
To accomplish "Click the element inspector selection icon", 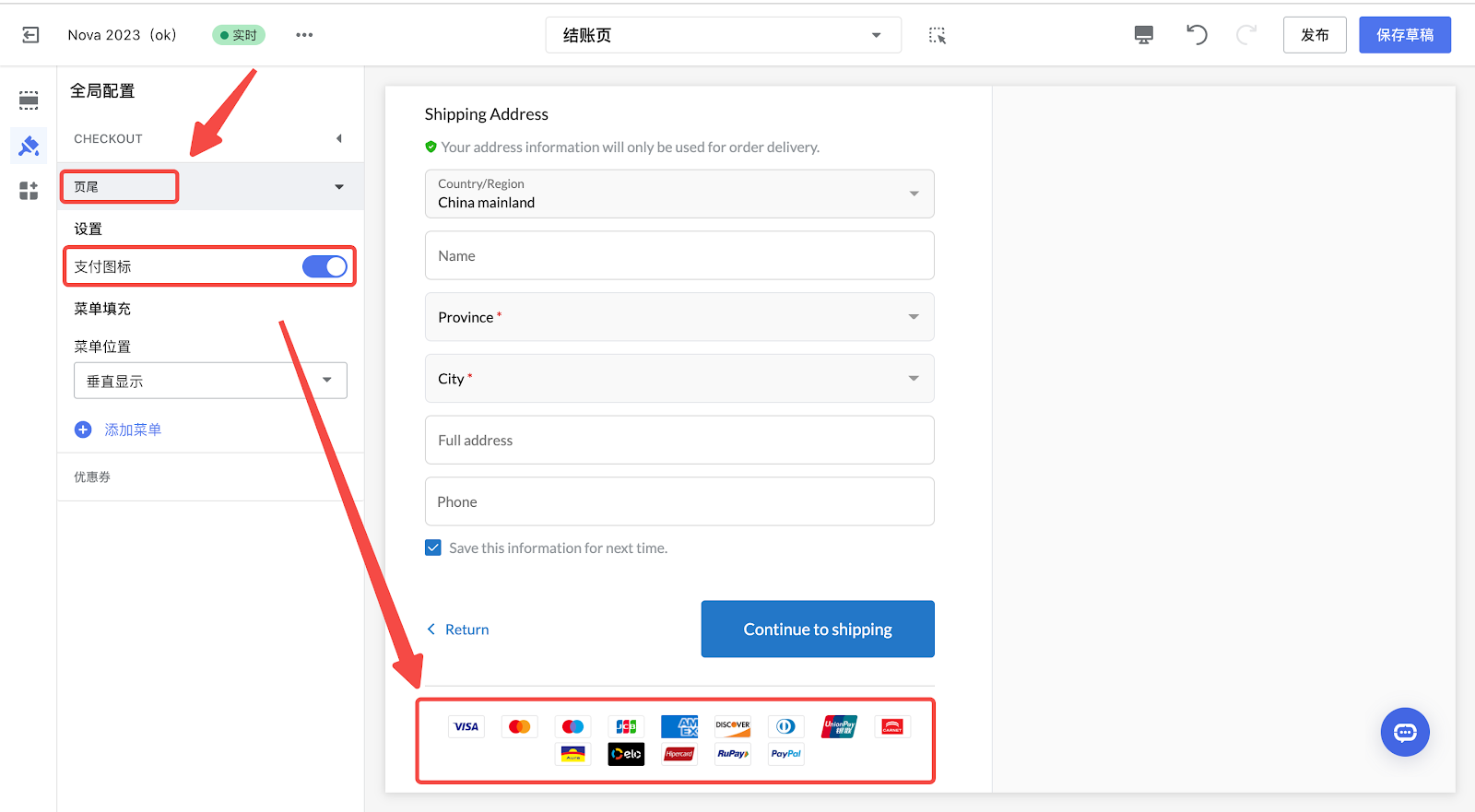I will click(938, 35).
